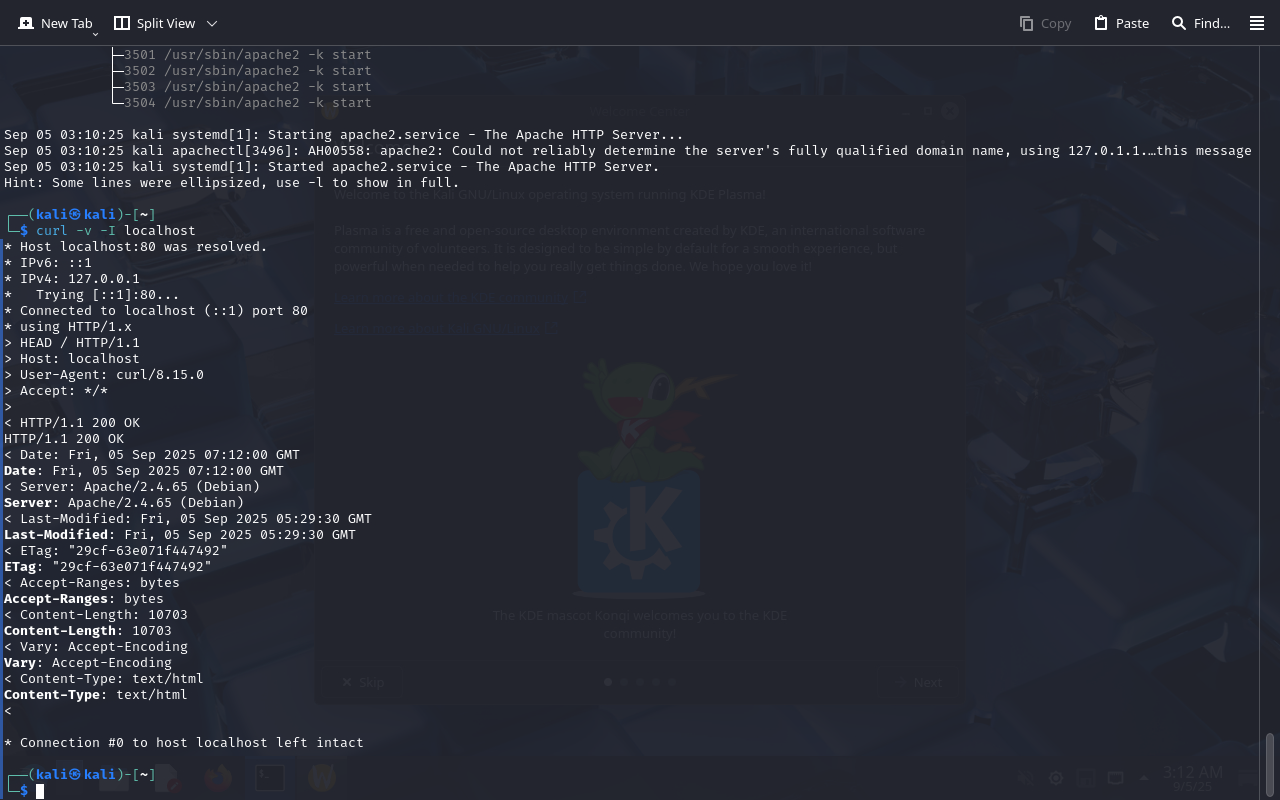The width and height of the screenshot is (1280, 800).
Task: Click the 'Connection #0 ... left intact' line
Action: click(x=184, y=743)
